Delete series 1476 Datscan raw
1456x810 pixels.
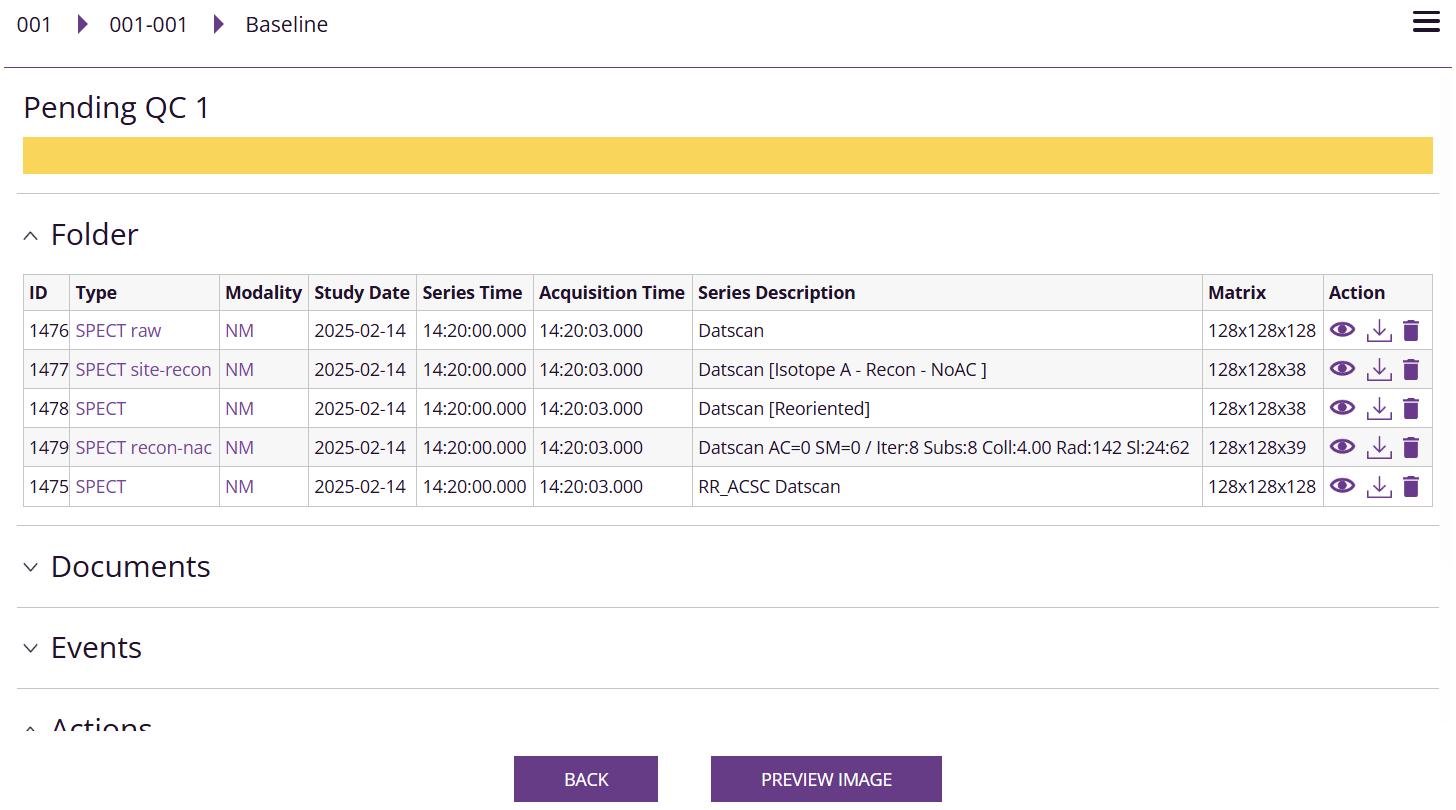tap(1411, 330)
